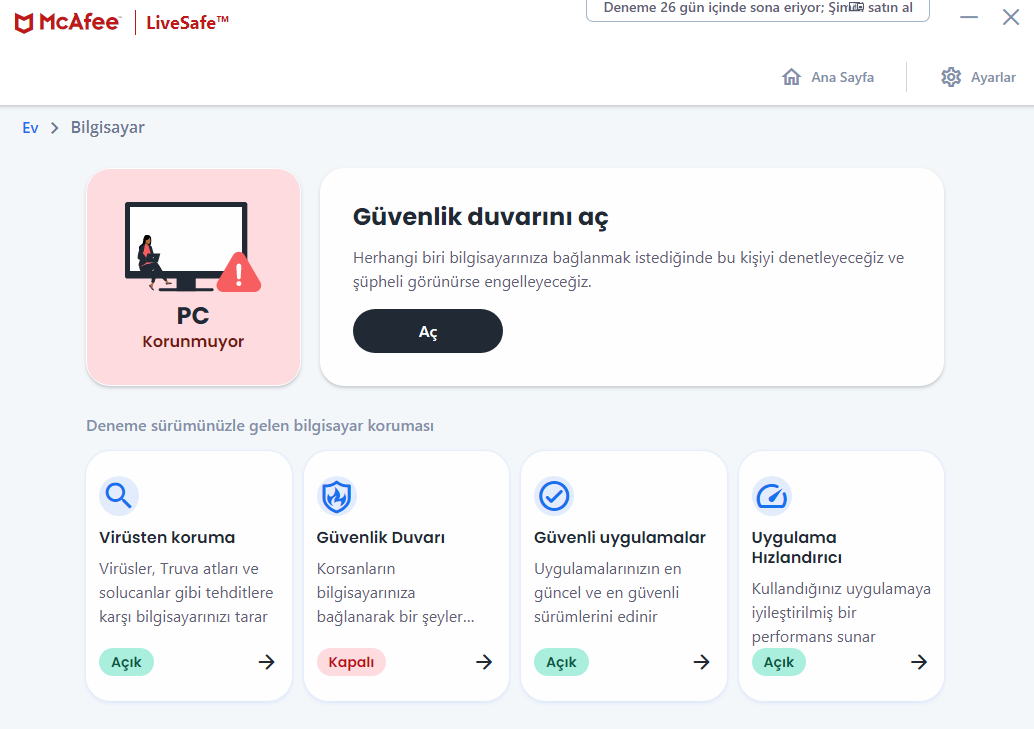Open Güvenli uygulamalar with its arrow
This screenshot has width=1034, height=729.
[x=702, y=662]
